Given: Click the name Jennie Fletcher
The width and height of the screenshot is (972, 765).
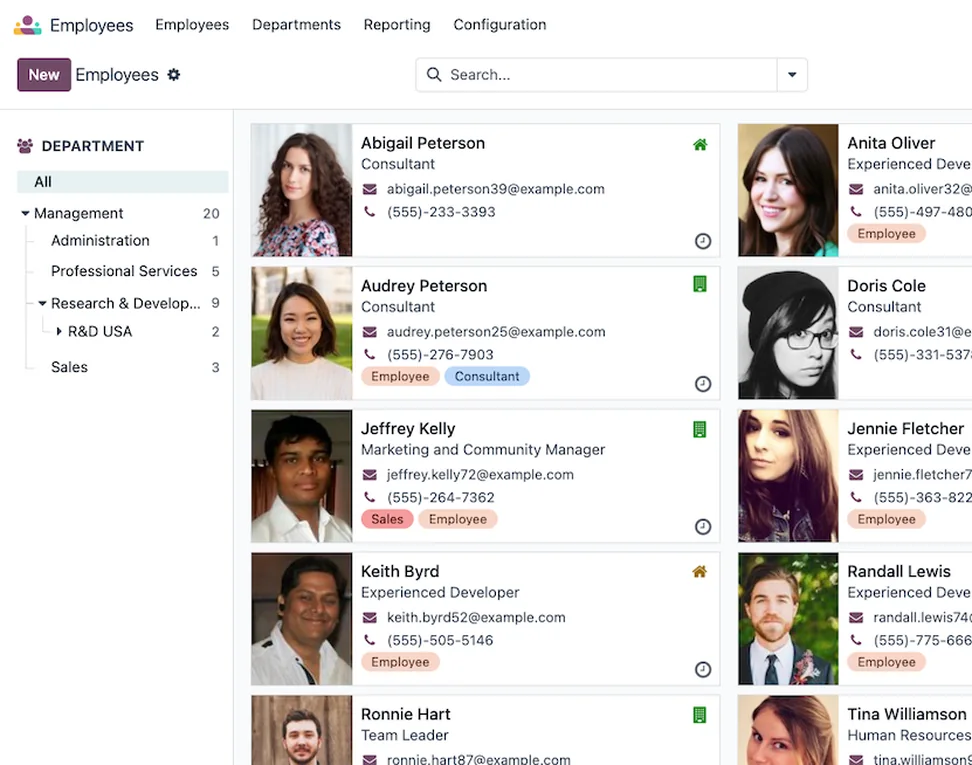Looking at the screenshot, I should pyautogui.click(x=906, y=429).
